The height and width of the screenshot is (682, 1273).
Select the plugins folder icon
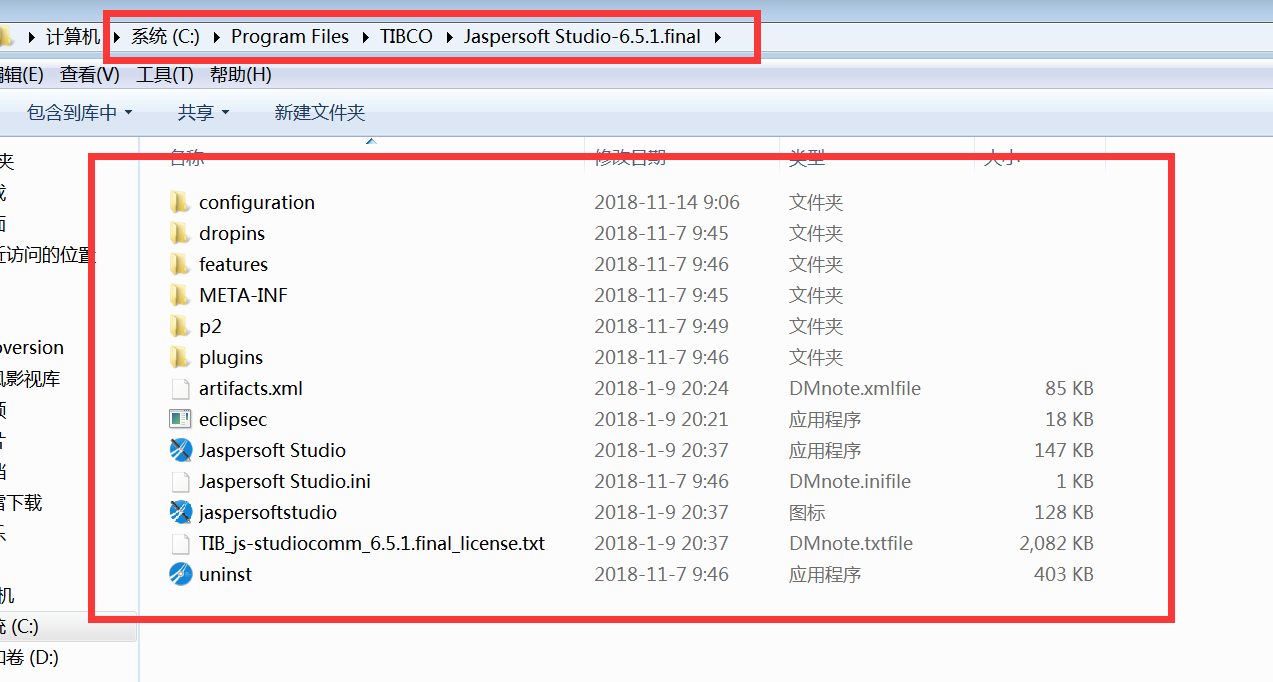click(x=180, y=357)
